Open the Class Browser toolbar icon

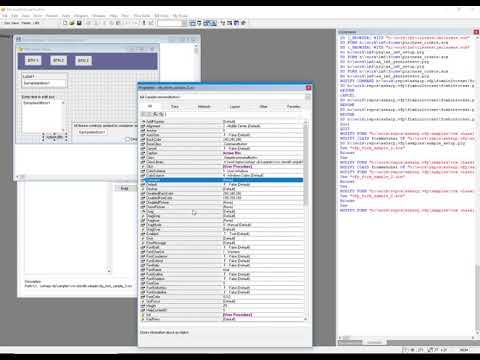click(223, 23)
